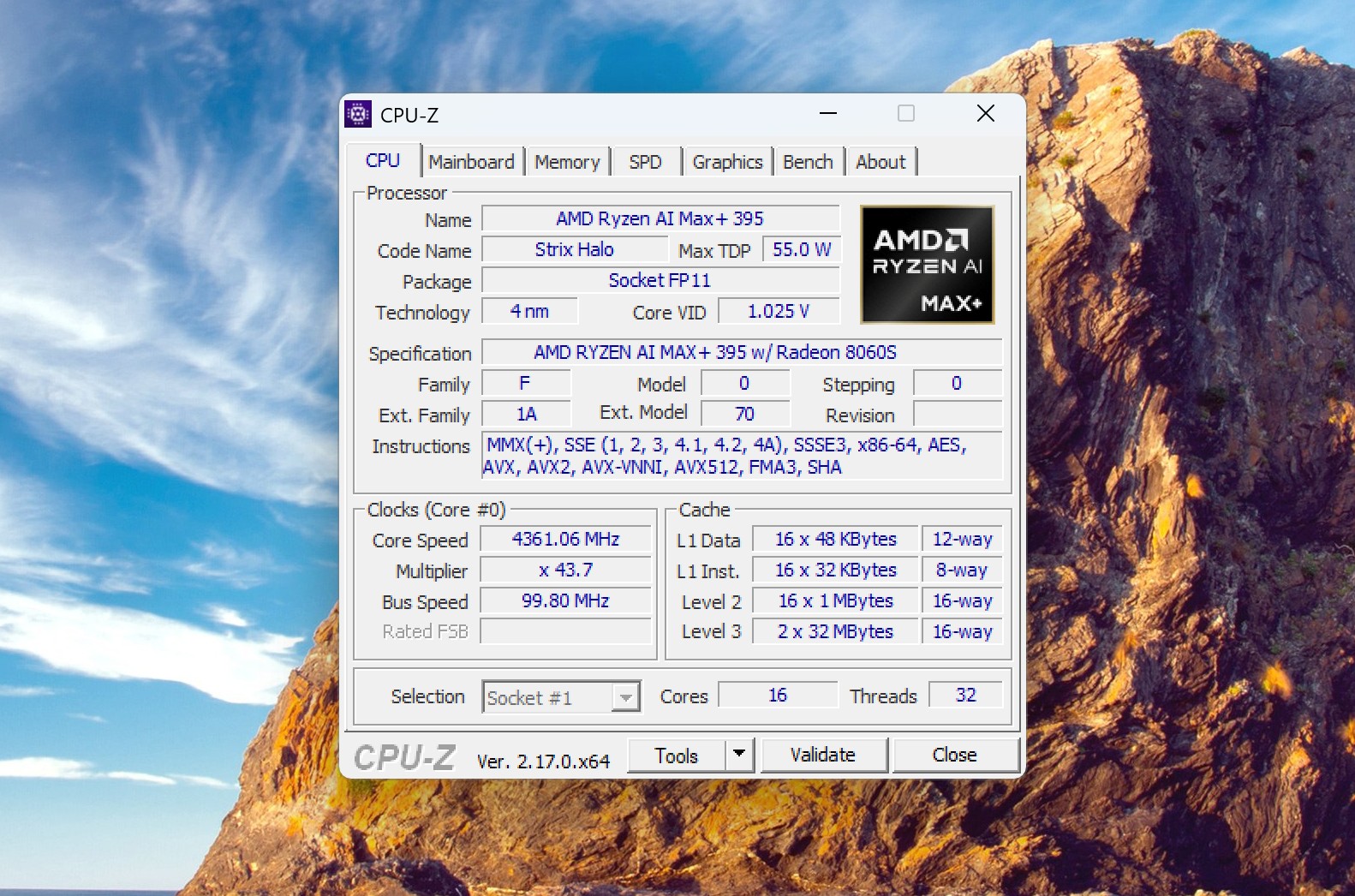The image size is (1355, 896).
Task: Click the Ext. Model value '70'
Action: pos(745,414)
